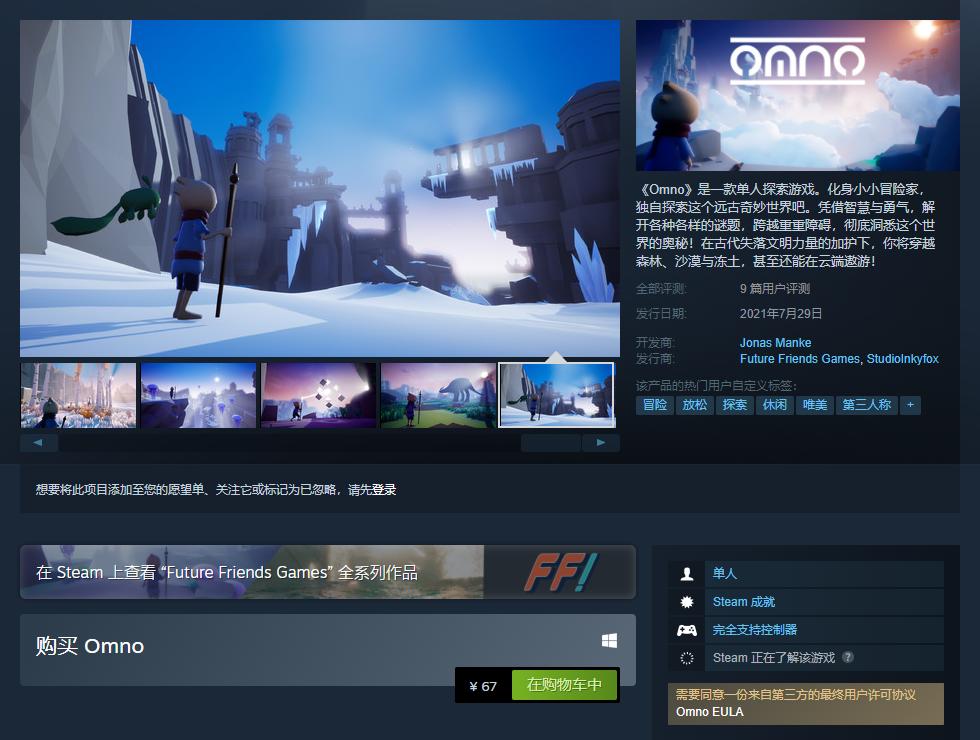This screenshot has height=740, width=980.
Task: Click the 休闲 tag
Action: [x=774, y=405]
